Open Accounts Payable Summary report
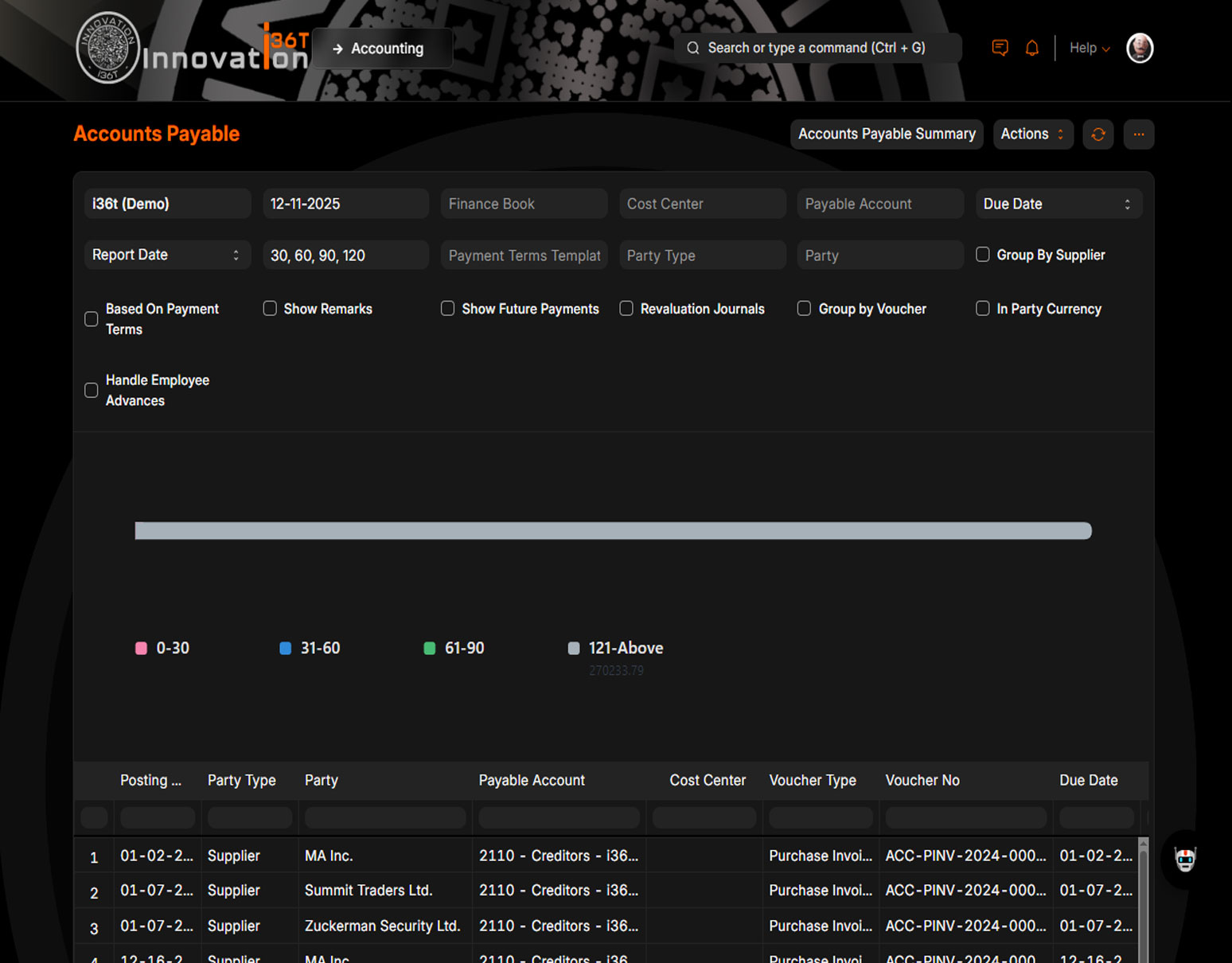 click(x=886, y=135)
